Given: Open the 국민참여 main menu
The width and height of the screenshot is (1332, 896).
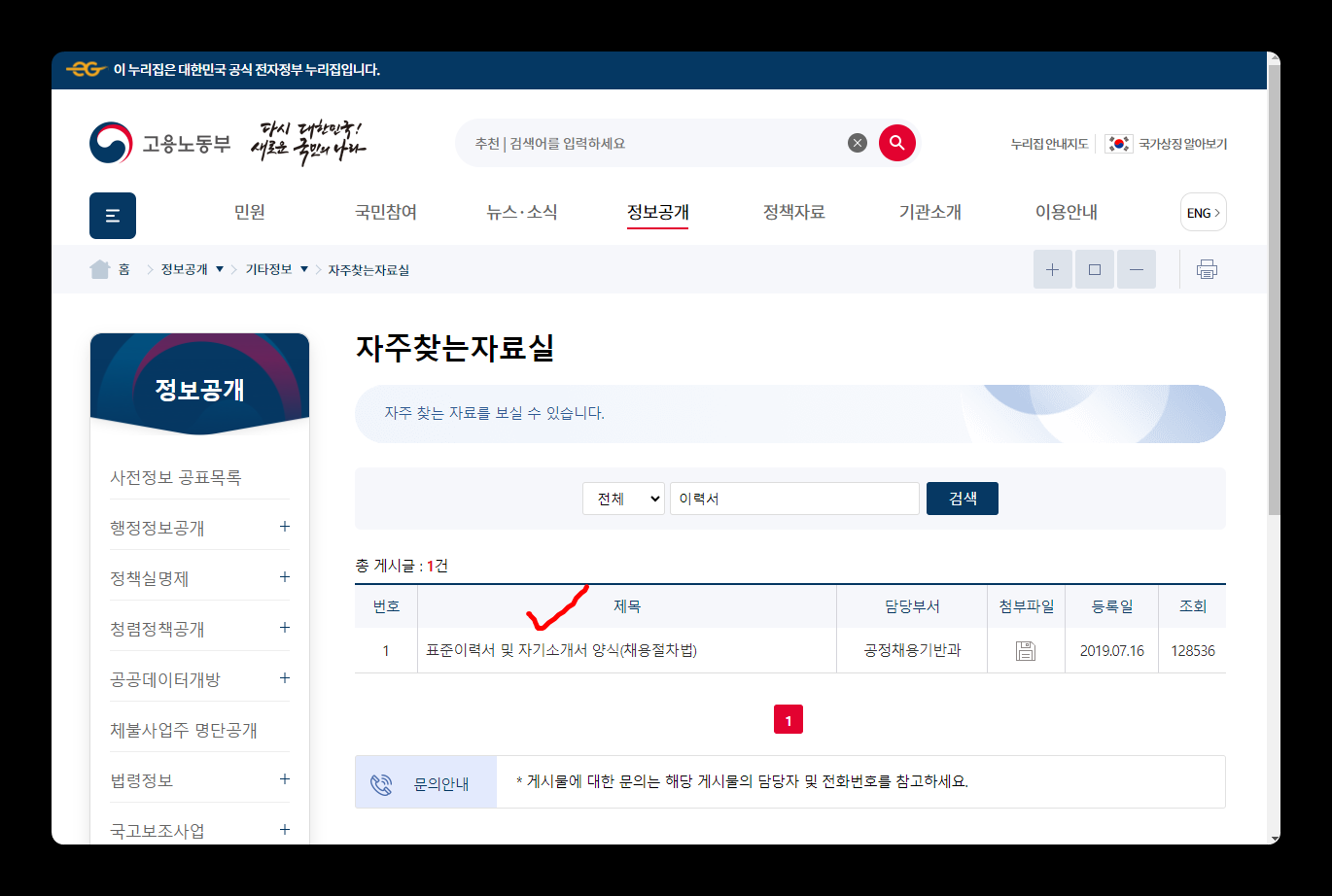Looking at the screenshot, I should pos(386,212).
